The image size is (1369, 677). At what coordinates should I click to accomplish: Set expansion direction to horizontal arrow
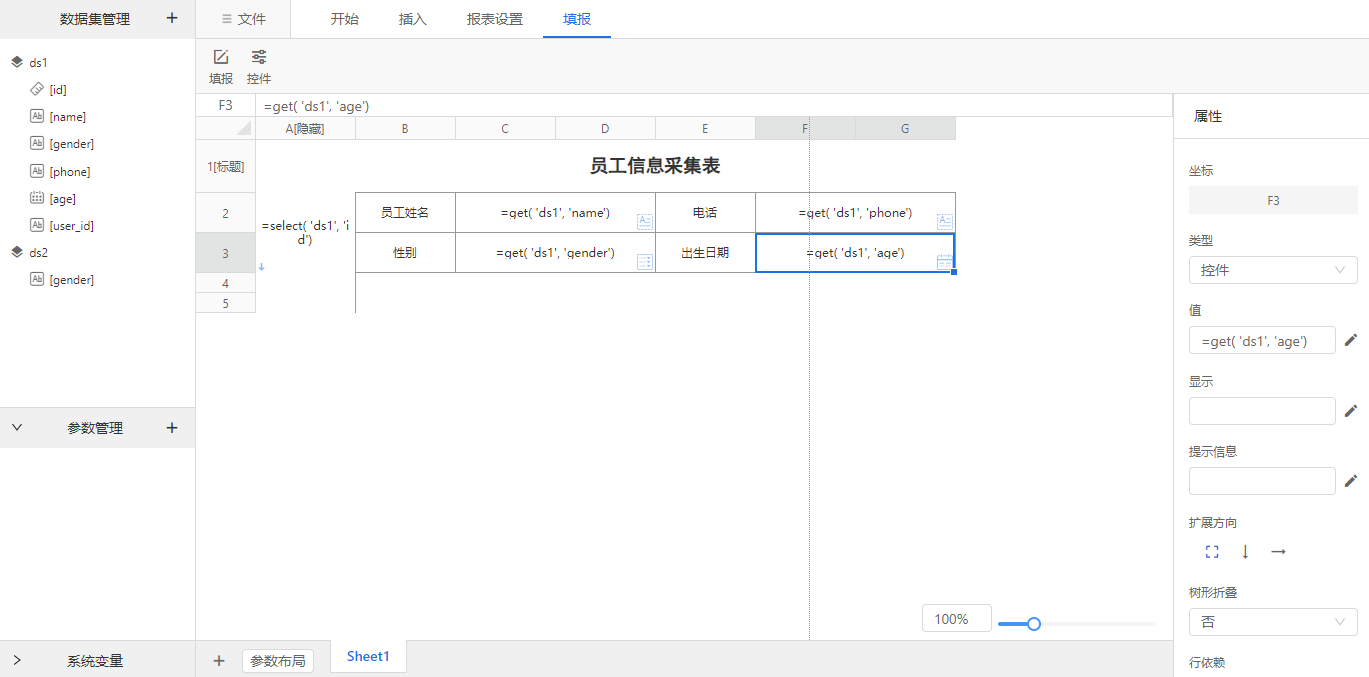coord(1278,552)
